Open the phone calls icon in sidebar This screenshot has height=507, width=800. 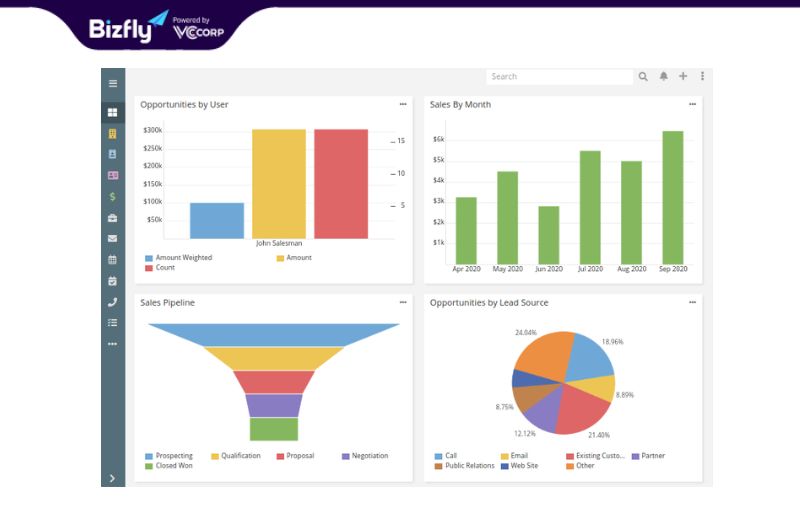click(113, 301)
